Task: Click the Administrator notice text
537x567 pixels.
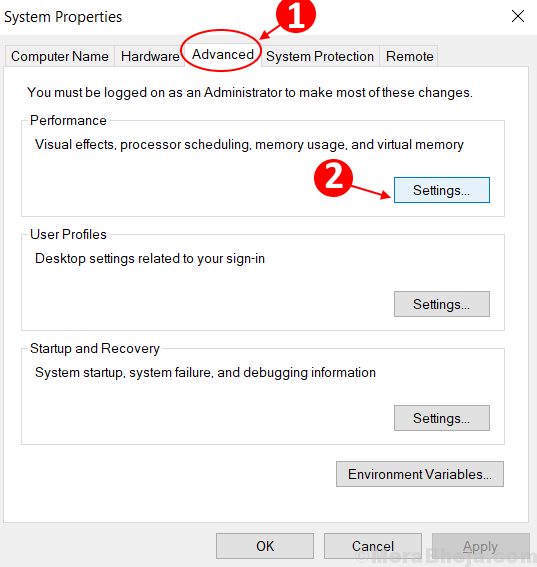Action: [x=250, y=93]
